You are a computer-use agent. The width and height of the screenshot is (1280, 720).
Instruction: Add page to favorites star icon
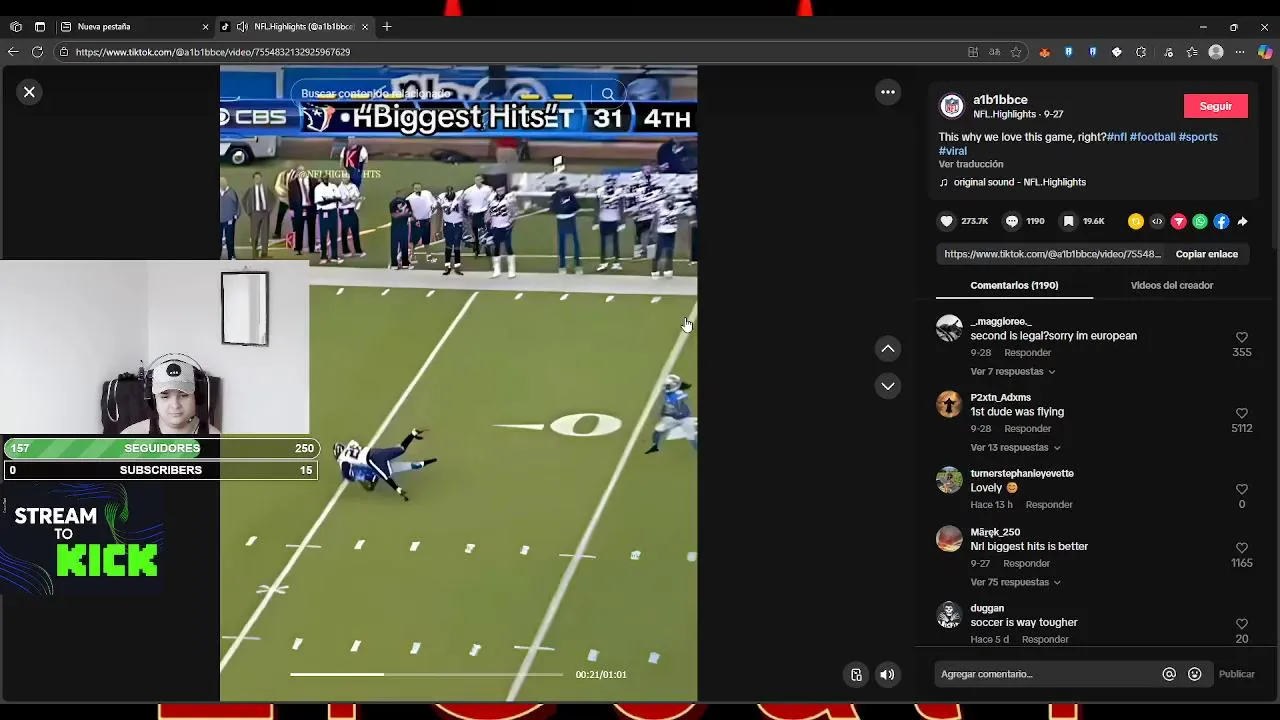(1016, 52)
